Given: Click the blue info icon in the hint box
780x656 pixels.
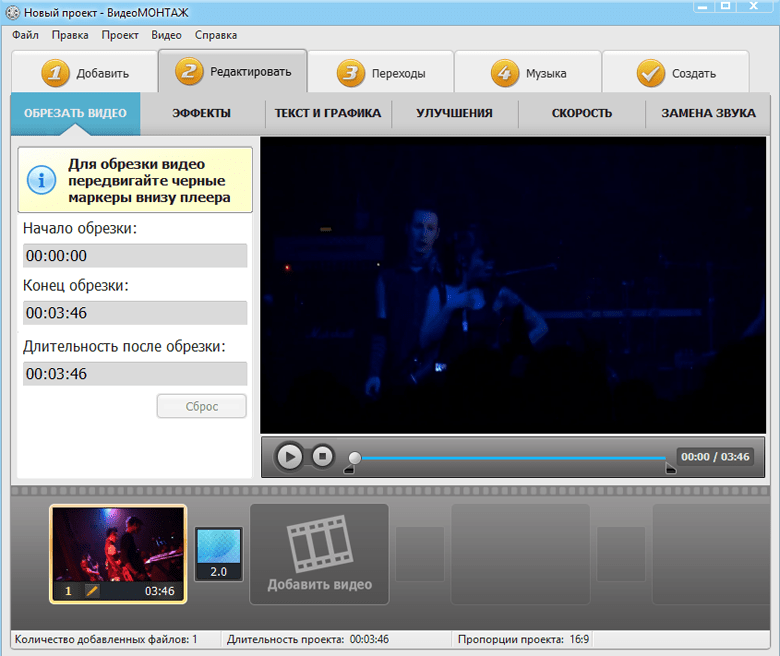Looking at the screenshot, I should point(41,180).
